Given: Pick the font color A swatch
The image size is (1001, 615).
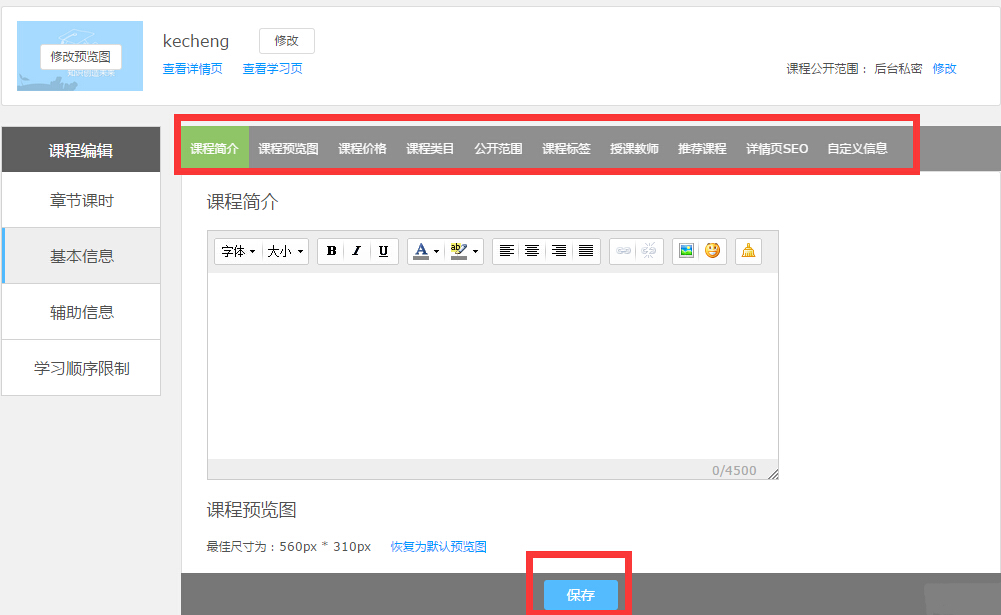Looking at the screenshot, I should click(421, 251).
